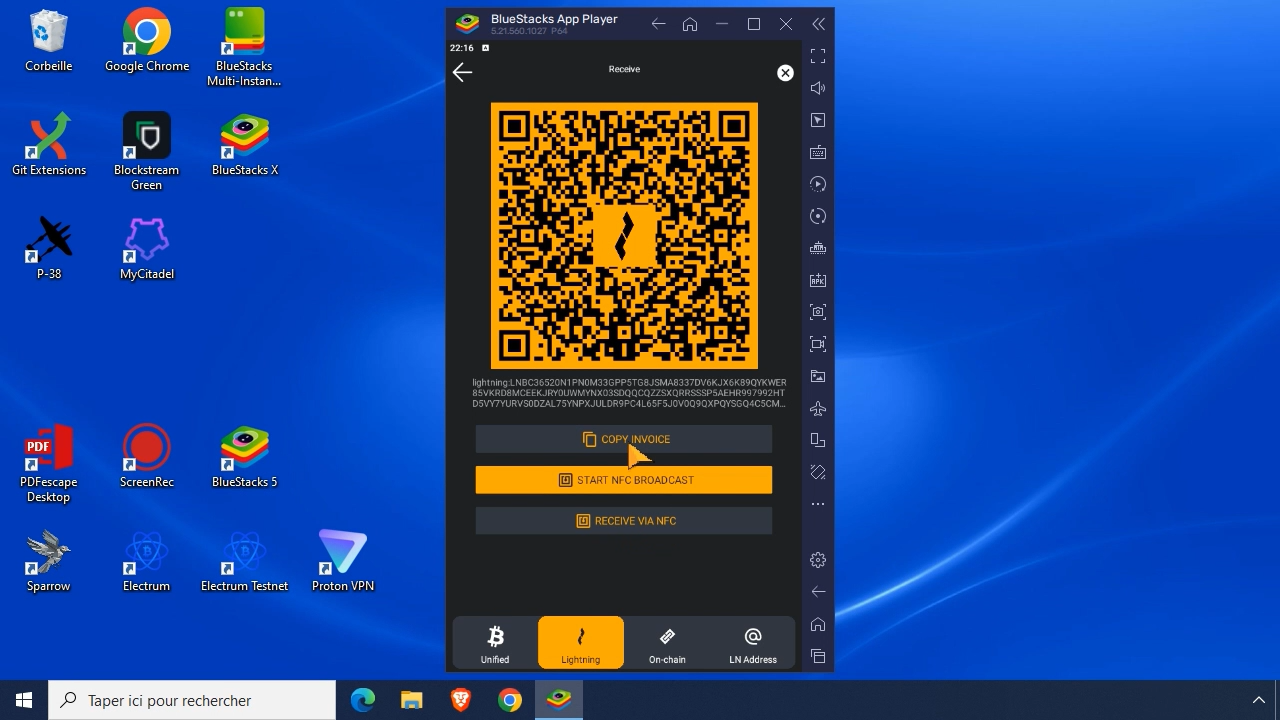This screenshot has height=720, width=1280.
Task: Enter fullscreen with the top sidebar icon
Action: coord(818,56)
